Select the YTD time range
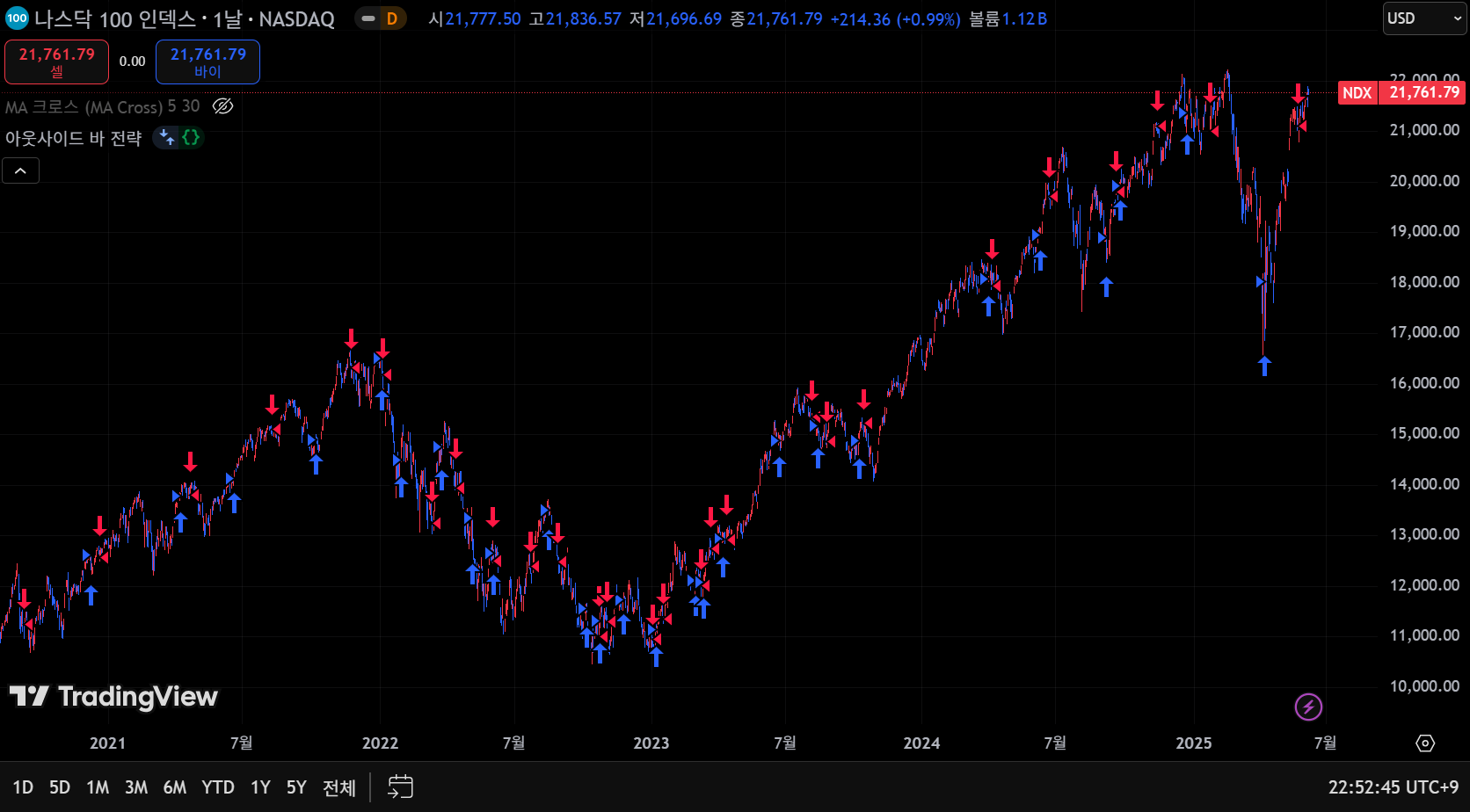Viewport: 1470px width, 812px height. click(x=218, y=787)
